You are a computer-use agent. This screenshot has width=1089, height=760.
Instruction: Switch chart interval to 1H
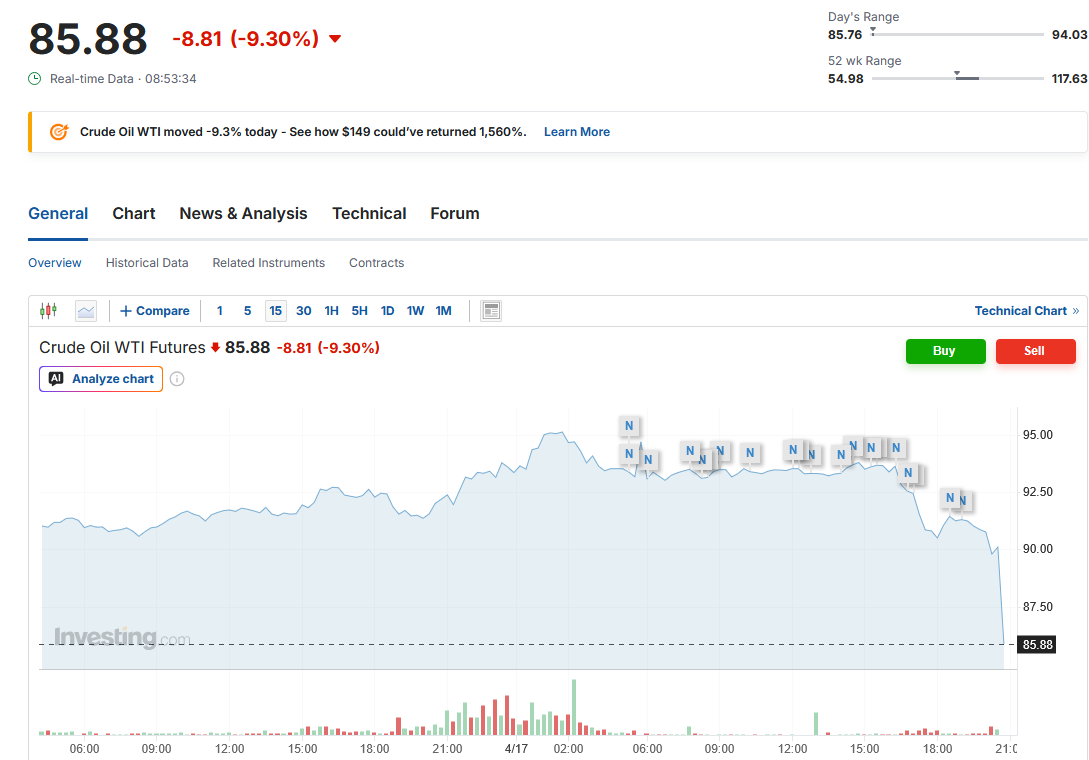tap(331, 311)
